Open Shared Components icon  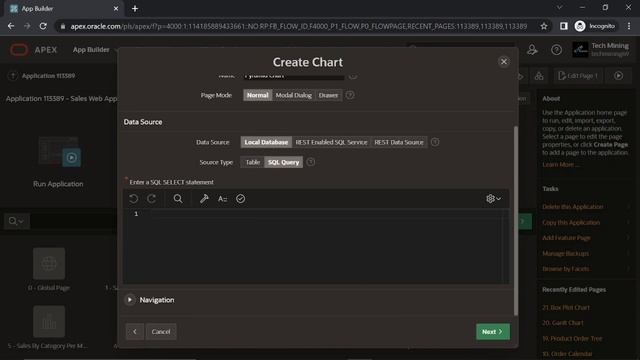click(x=539, y=76)
